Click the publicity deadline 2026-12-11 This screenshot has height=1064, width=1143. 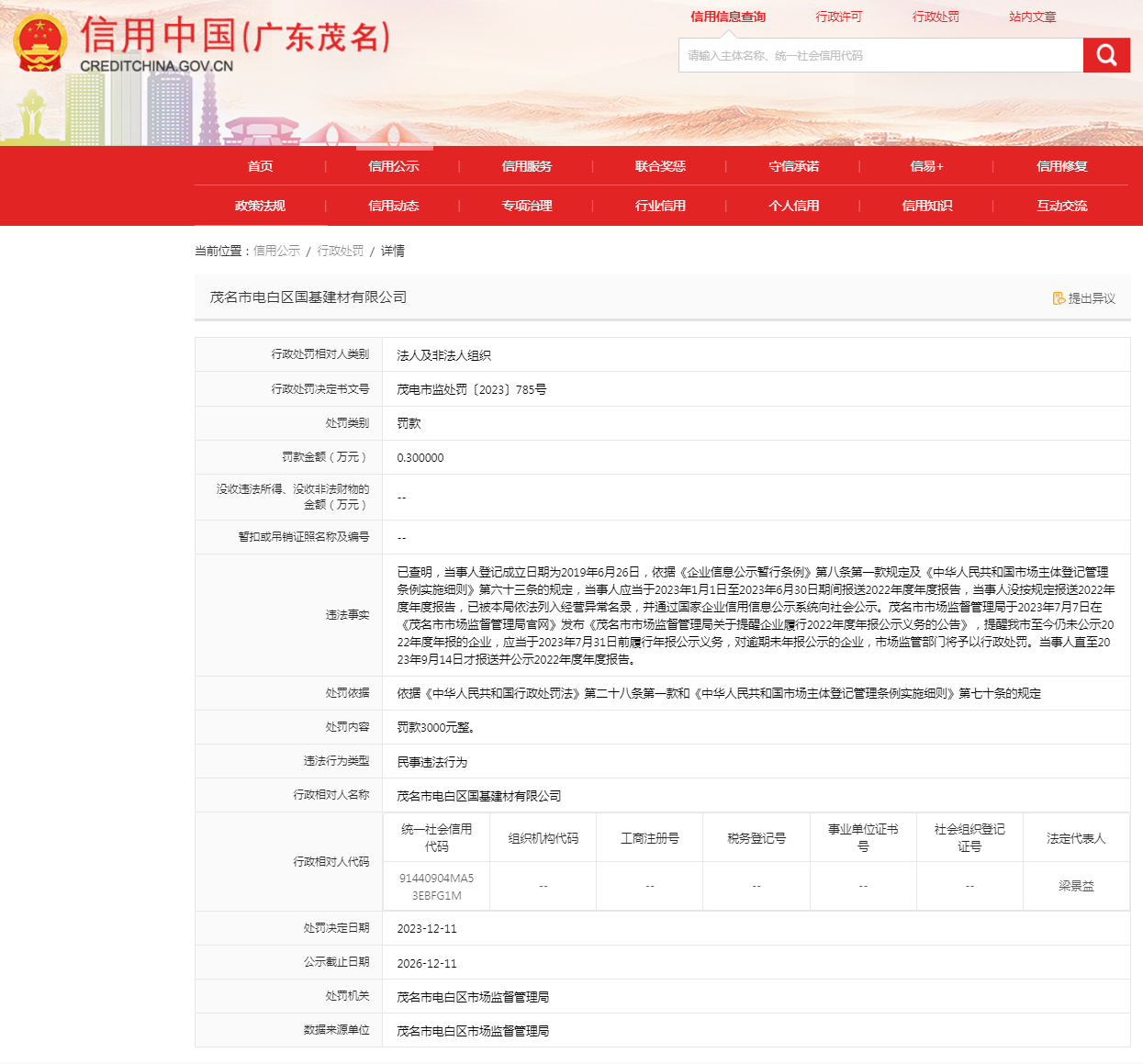[427, 963]
